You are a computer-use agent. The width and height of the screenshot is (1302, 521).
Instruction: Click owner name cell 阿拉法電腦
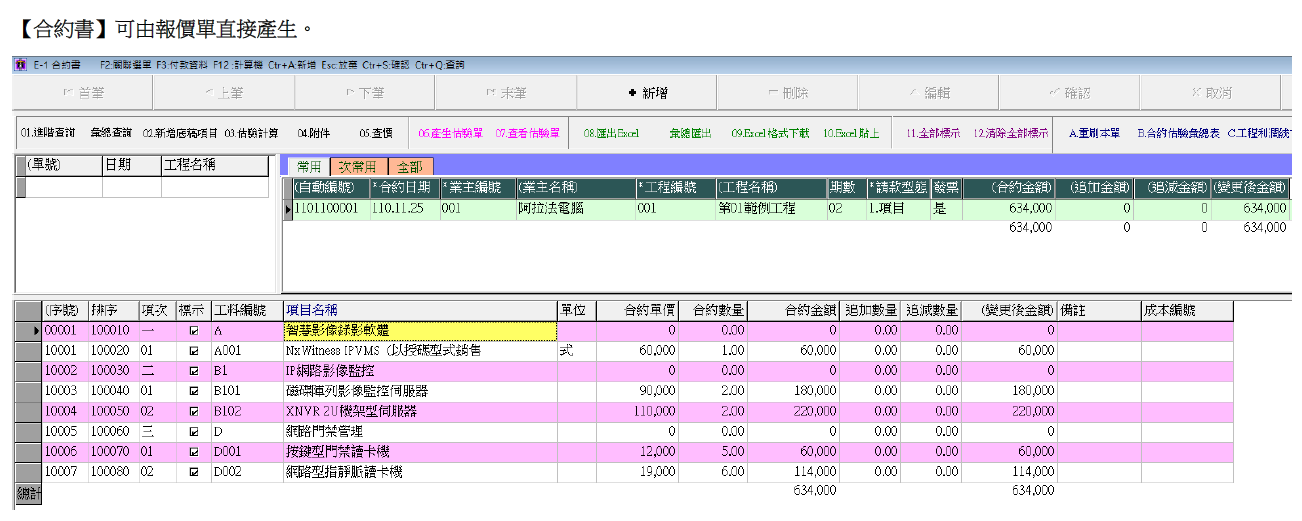coord(576,208)
